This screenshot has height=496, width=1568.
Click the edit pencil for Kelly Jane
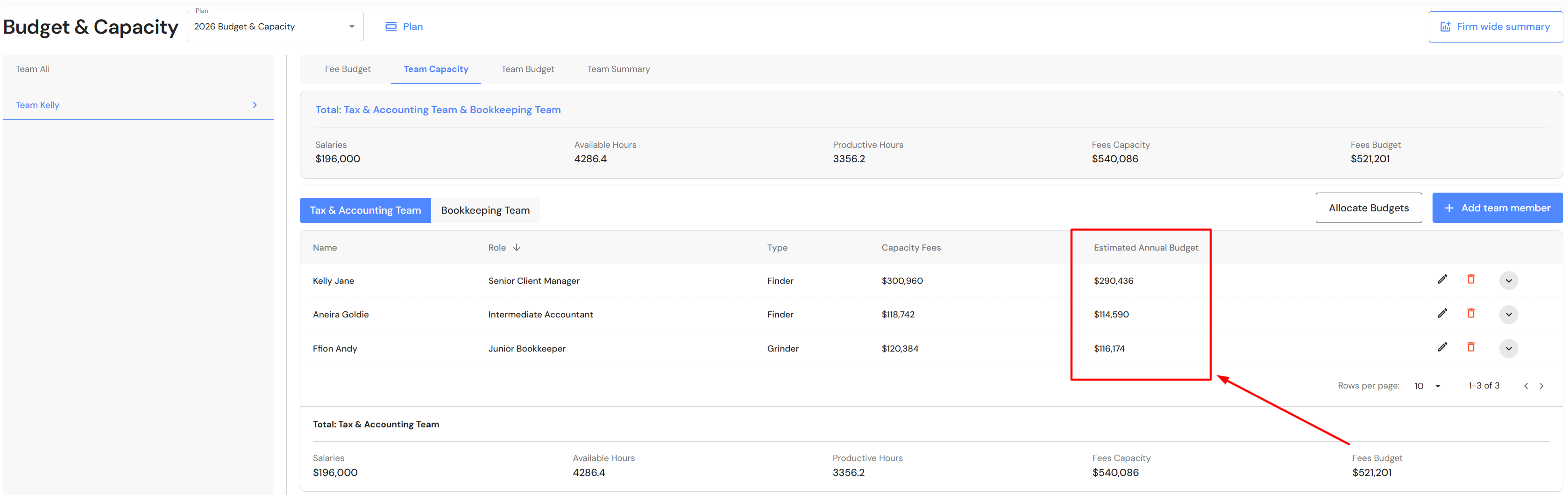(x=1442, y=280)
